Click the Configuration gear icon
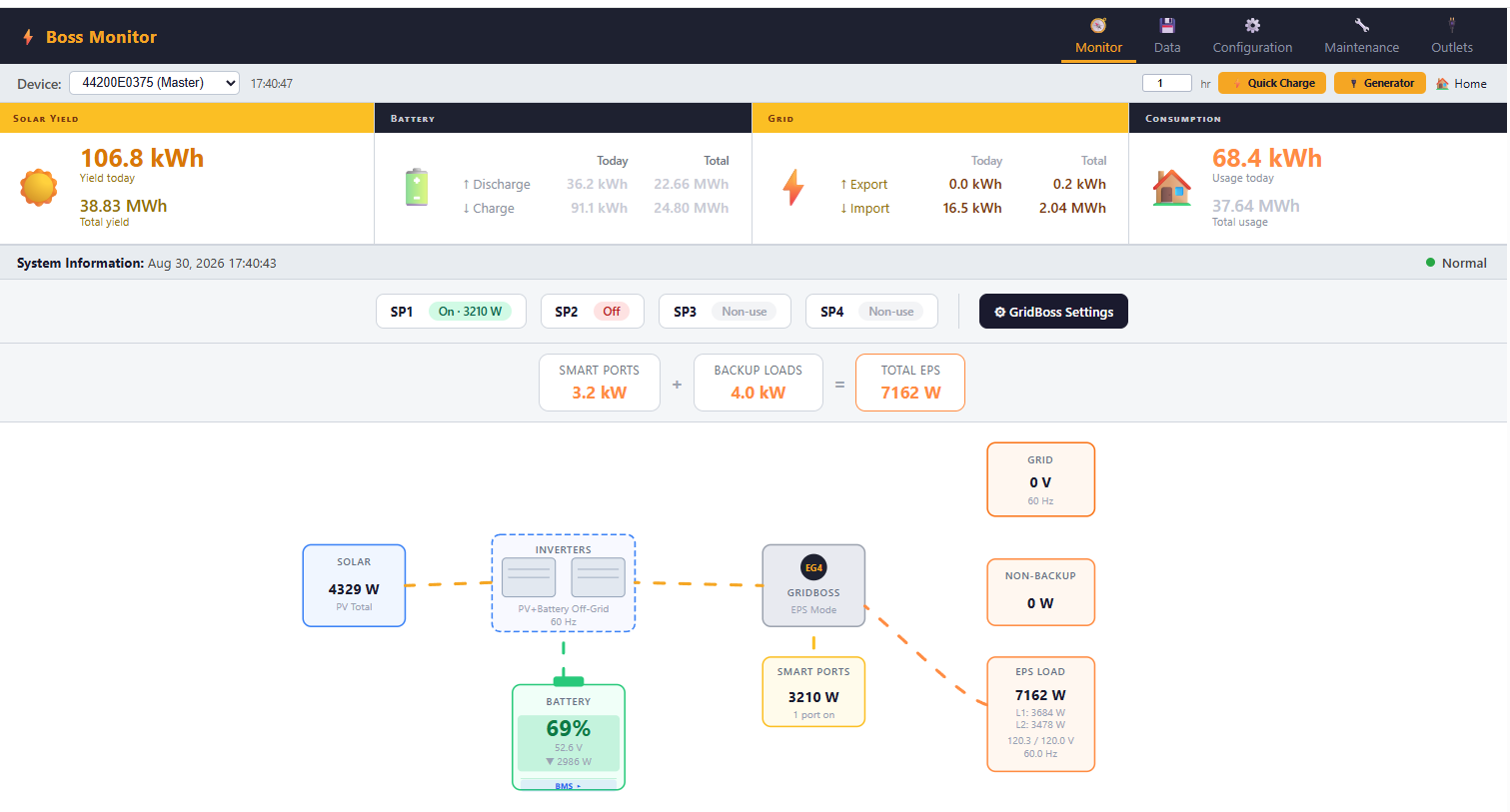 tap(1252, 25)
